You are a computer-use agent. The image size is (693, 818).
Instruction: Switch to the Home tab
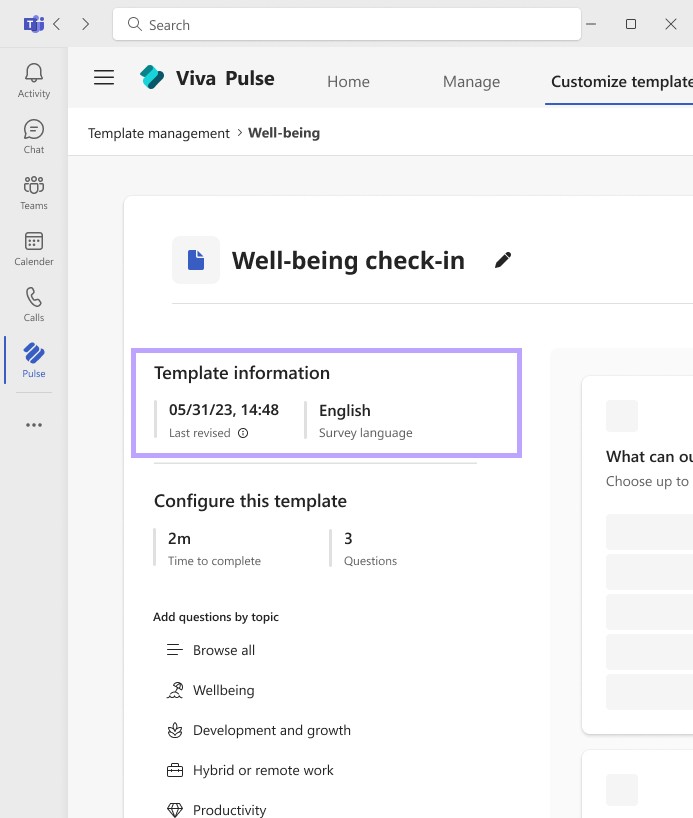pyautogui.click(x=349, y=81)
